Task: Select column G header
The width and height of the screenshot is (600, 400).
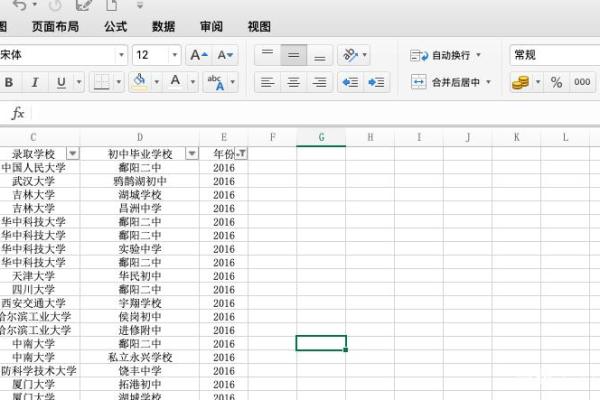Action: pos(321,137)
